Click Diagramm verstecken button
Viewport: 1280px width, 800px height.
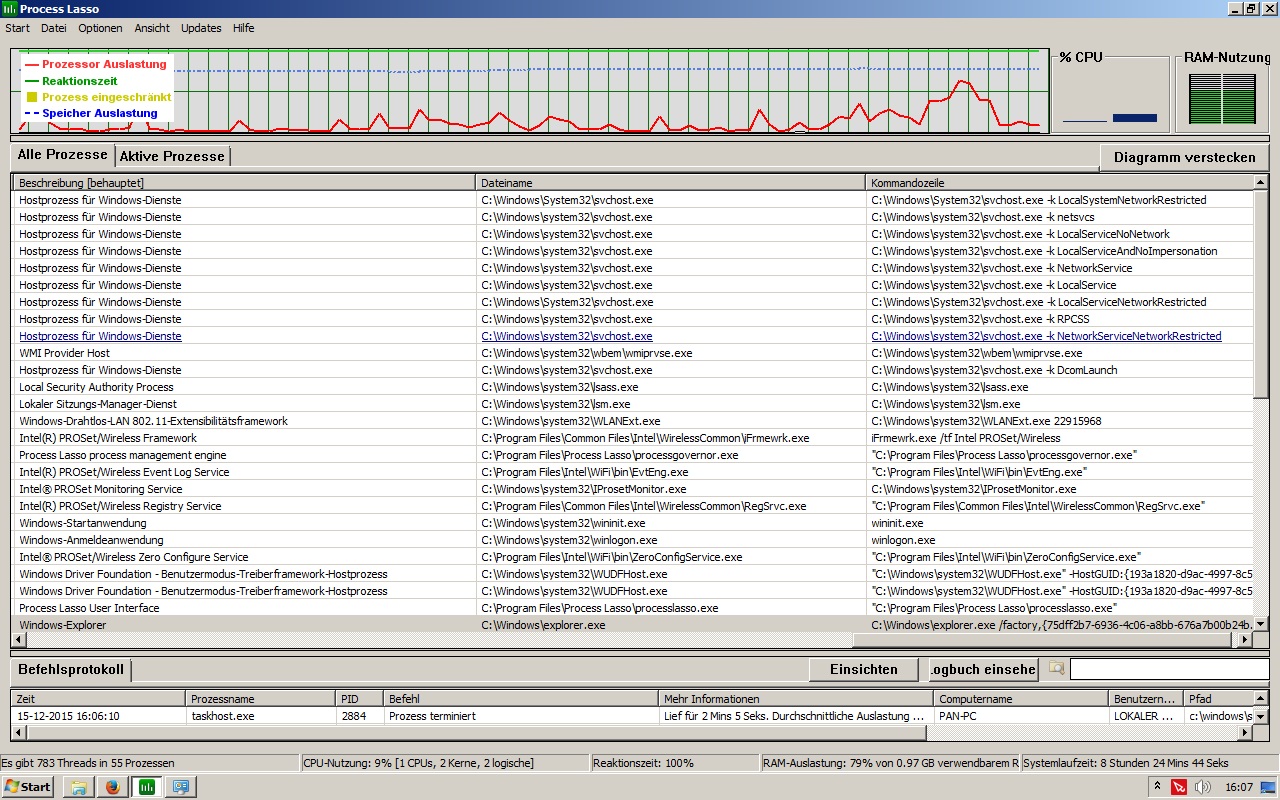pos(1184,158)
